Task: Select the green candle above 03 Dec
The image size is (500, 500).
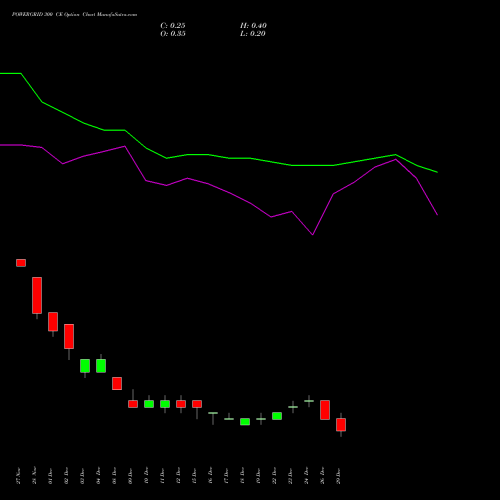Action: click(85, 366)
